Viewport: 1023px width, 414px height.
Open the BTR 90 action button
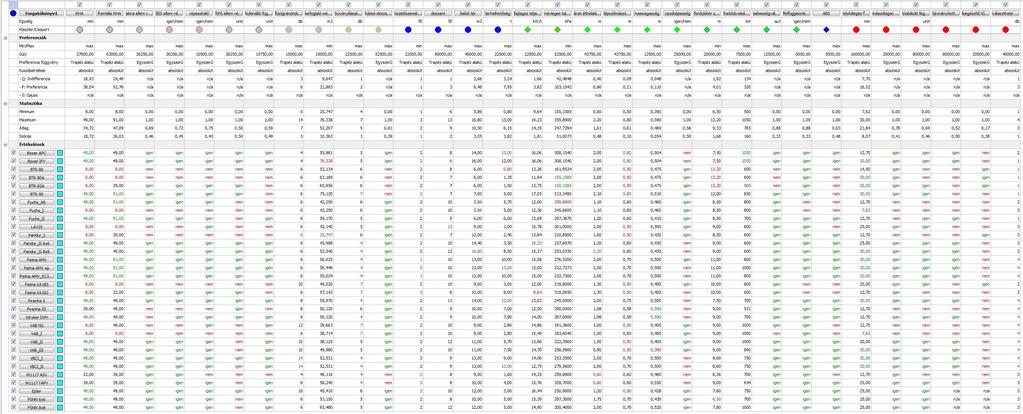click(x=37, y=194)
